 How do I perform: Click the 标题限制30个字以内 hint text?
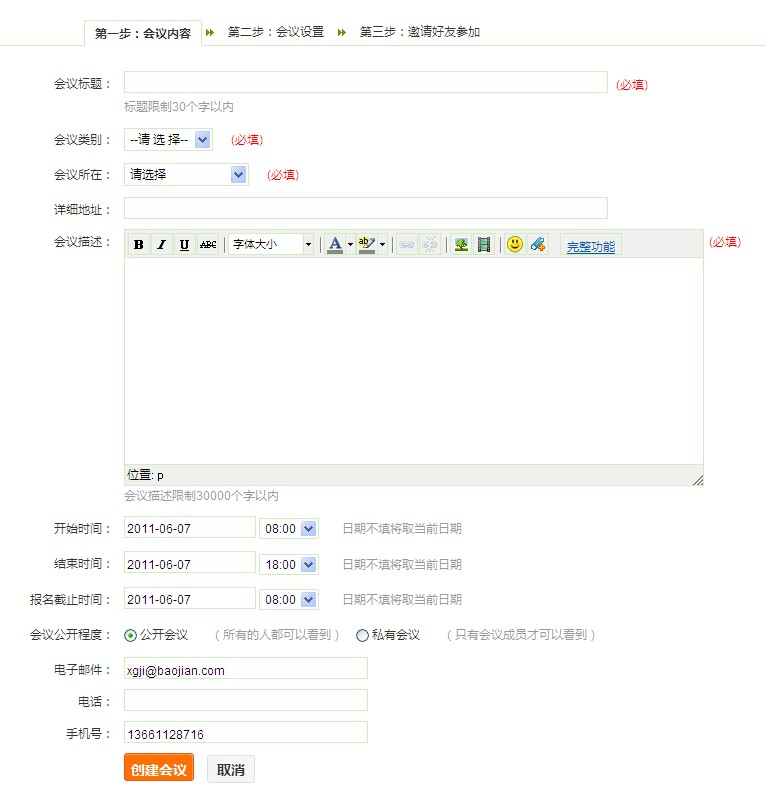click(x=178, y=107)
